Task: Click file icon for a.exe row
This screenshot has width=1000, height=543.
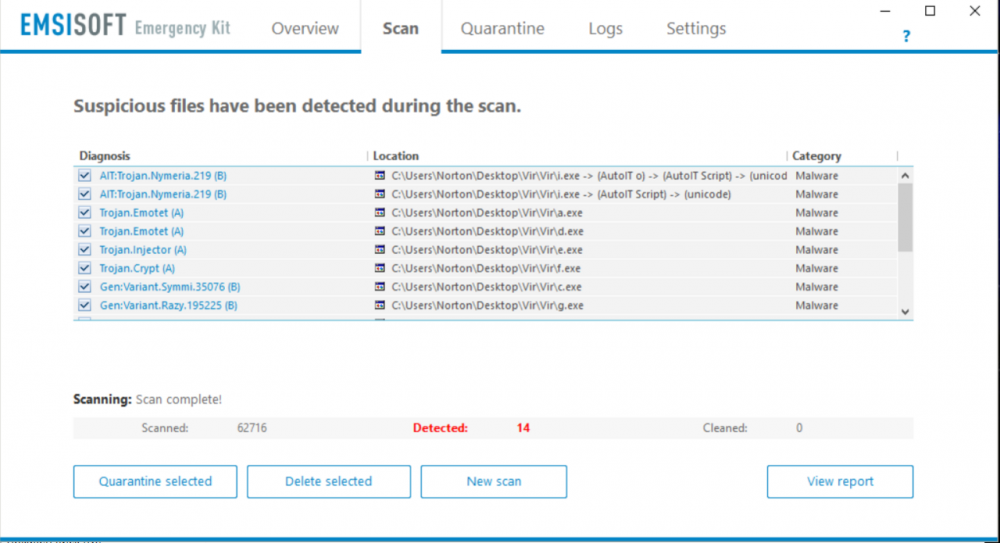Action: coord(380,212)
